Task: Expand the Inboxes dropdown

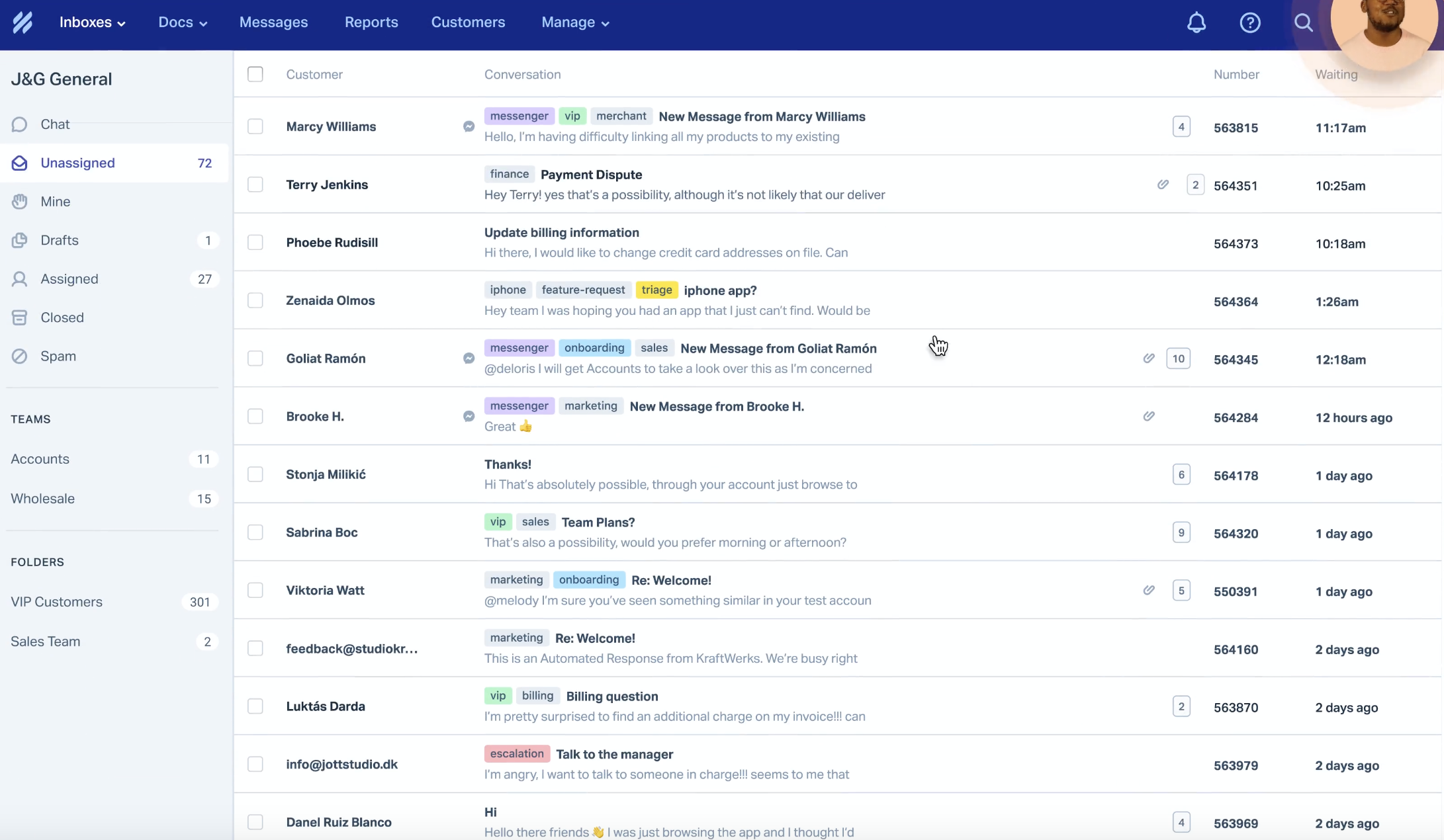Action: click(x=93, y=22)
